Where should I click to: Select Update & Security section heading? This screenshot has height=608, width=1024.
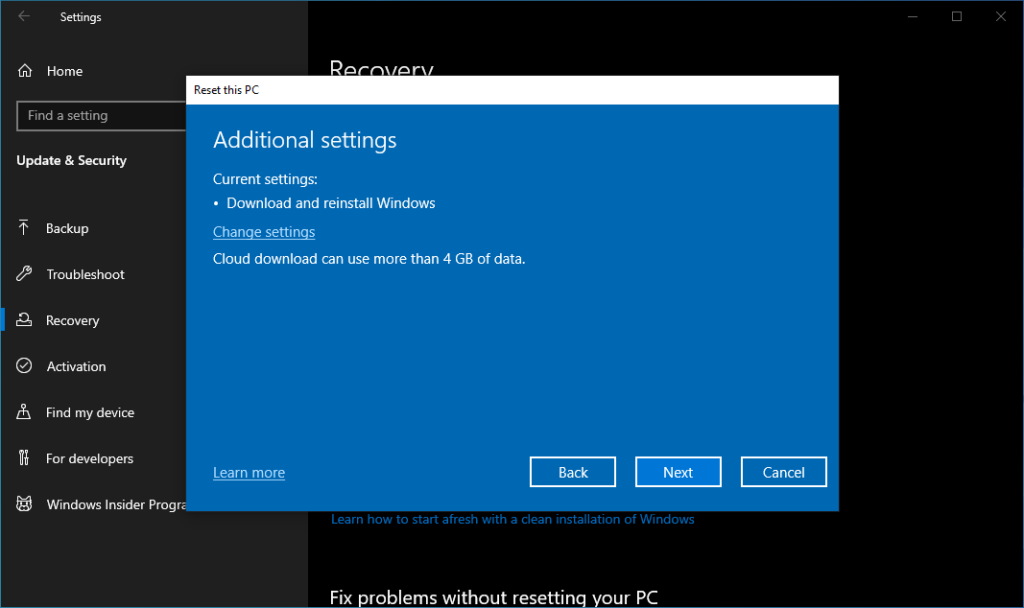pos(71,160)
